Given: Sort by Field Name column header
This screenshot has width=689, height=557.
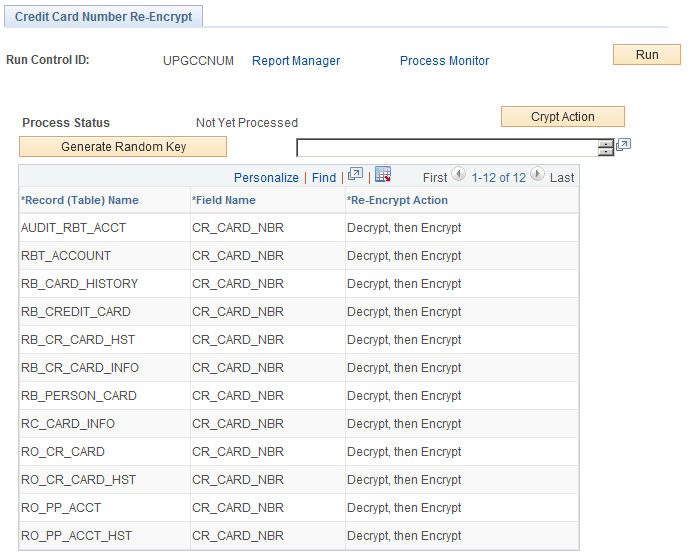Looking at the screenshot, I should pyautogui.click(x=223, y=200).
